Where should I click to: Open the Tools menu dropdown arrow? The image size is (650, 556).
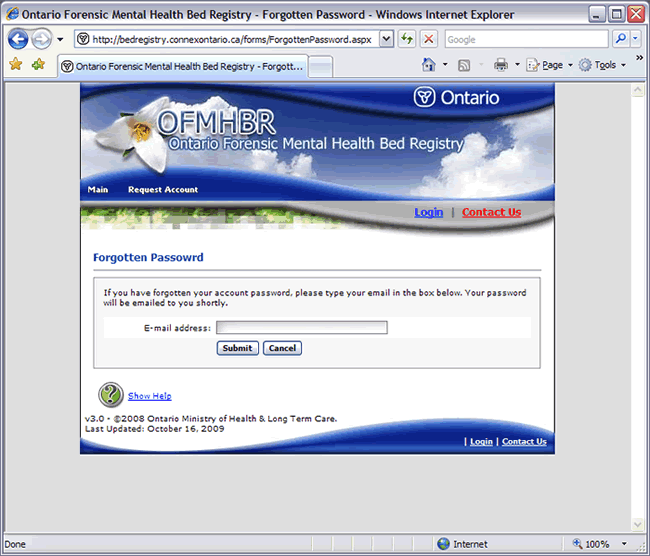623,65
